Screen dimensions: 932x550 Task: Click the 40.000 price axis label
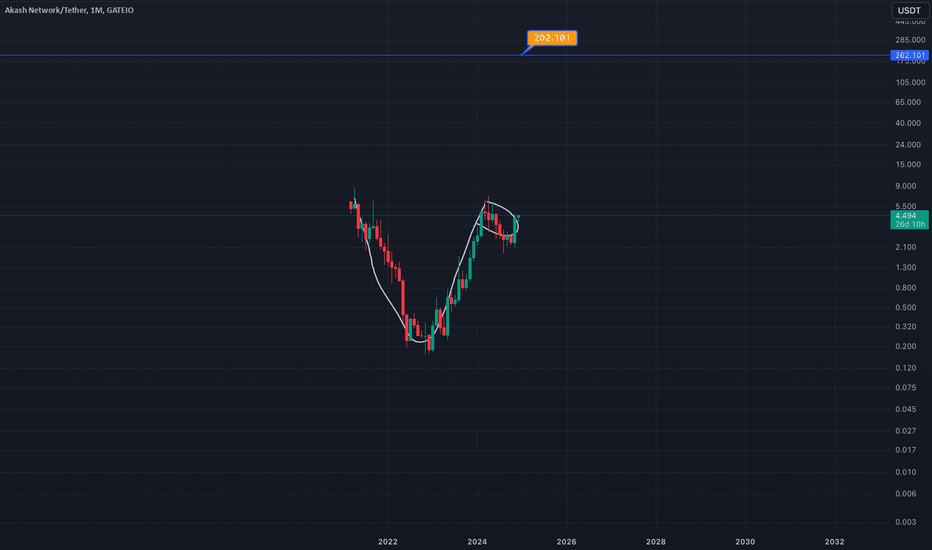tap(908, 123)
